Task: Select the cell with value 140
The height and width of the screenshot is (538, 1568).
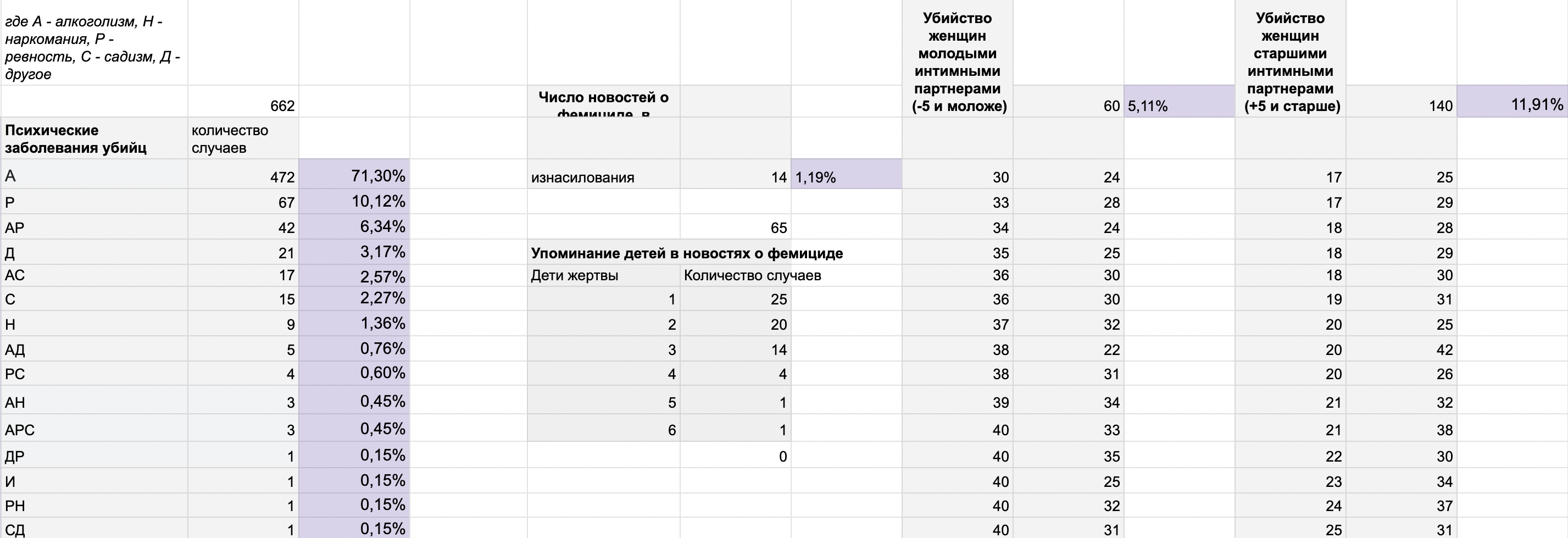Action: tap(1401, 101)
